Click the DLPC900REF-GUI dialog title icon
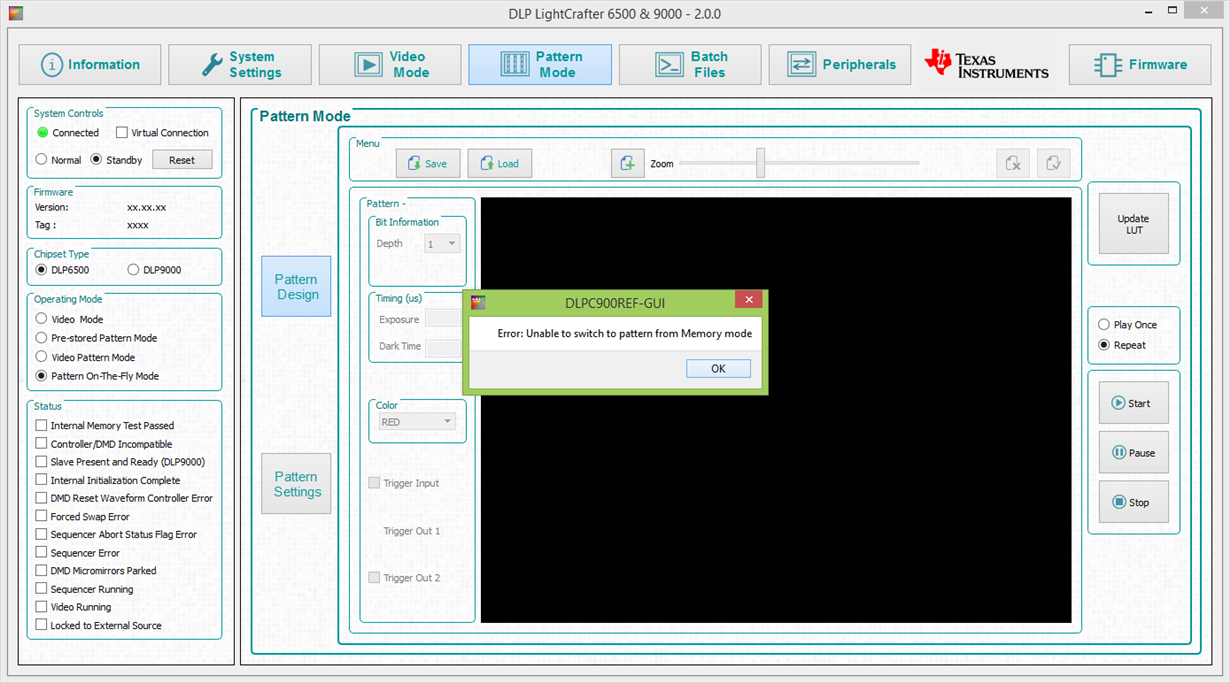Screen dimensions: 1230x683 [x=479, y=302]
